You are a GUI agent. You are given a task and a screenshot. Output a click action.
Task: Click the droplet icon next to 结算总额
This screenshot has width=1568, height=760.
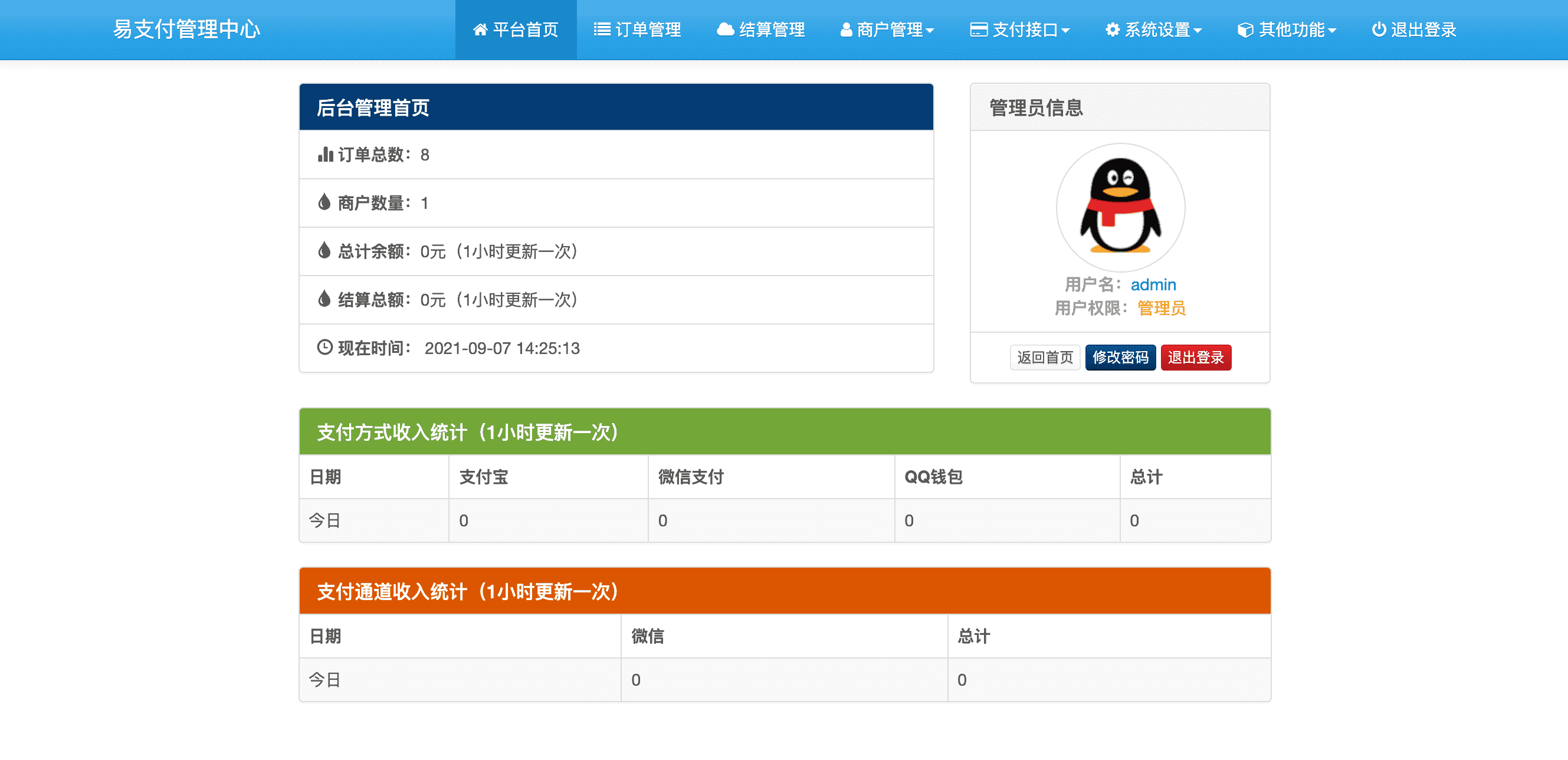(324, 299)
